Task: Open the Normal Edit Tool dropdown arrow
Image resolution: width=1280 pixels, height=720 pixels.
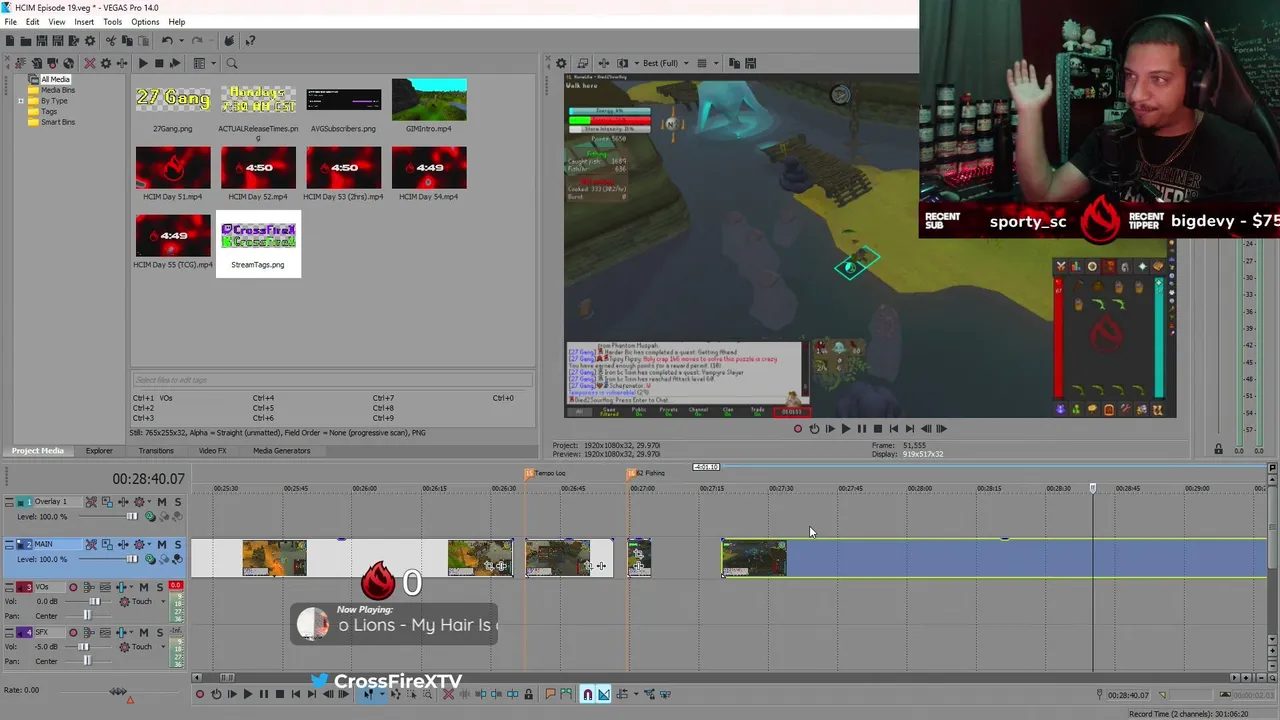Action: 382,694
